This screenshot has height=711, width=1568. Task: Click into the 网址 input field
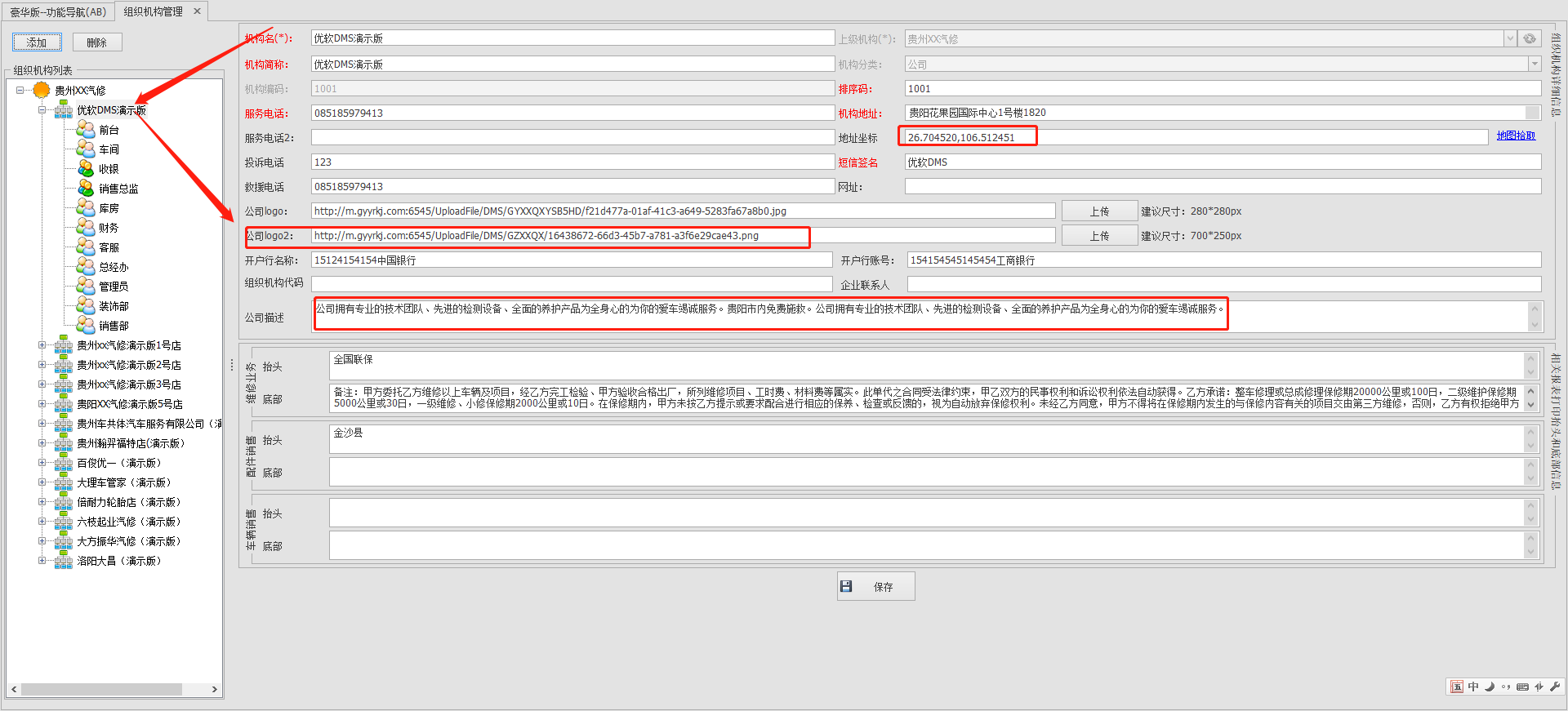[x=1223, y=186]
